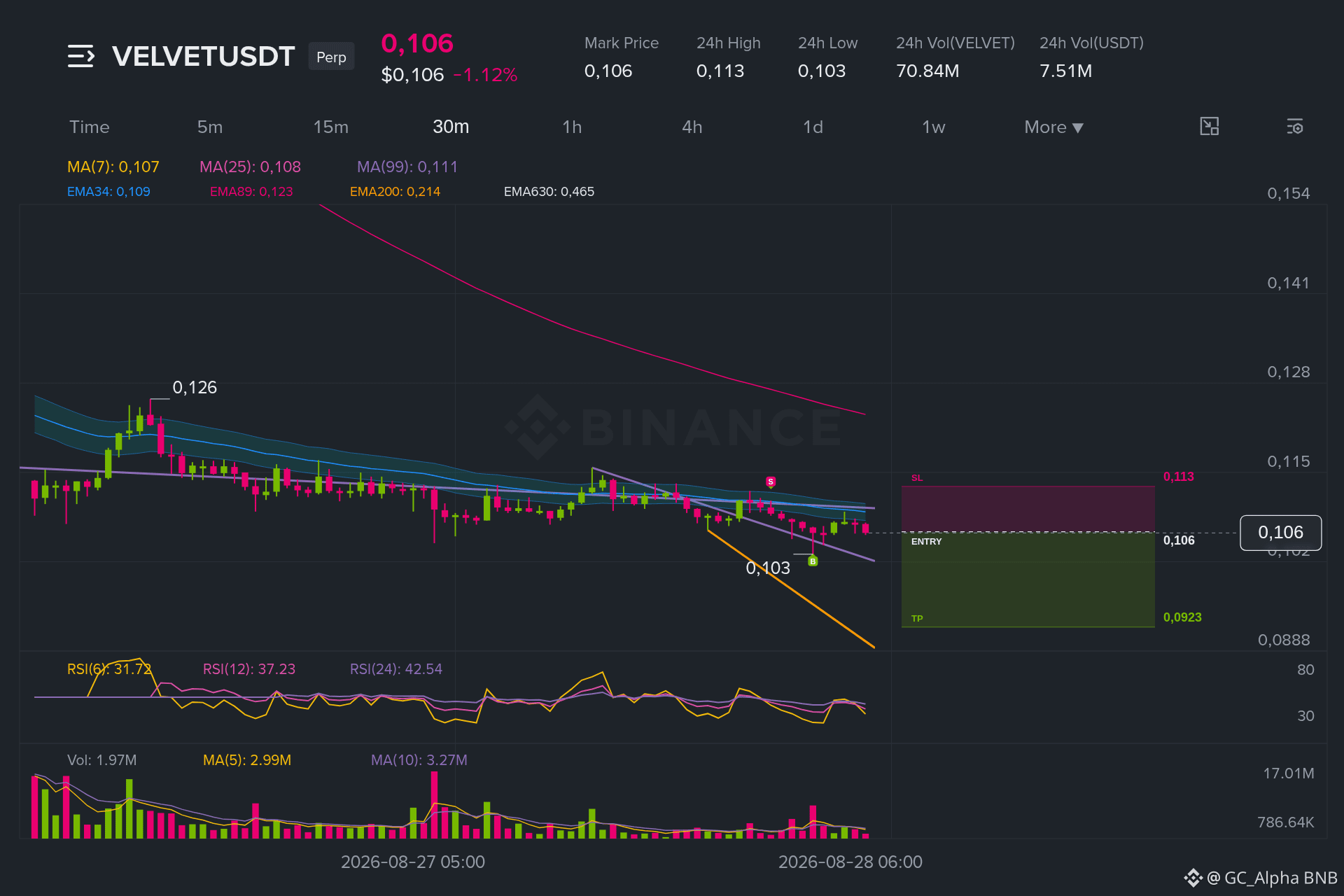
Task: Open the market list menu icon
Action: click(81, 56)
